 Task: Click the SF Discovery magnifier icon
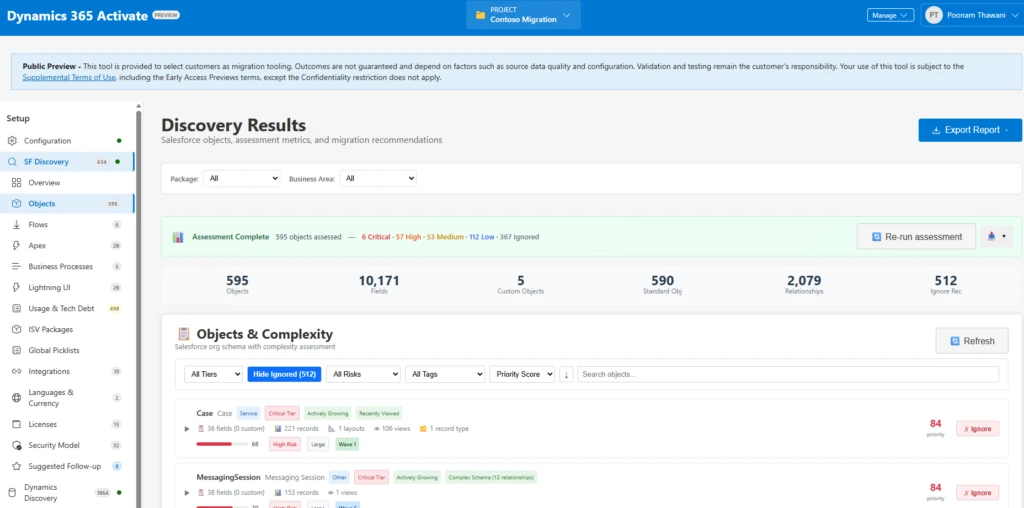(x=12, y=161)
